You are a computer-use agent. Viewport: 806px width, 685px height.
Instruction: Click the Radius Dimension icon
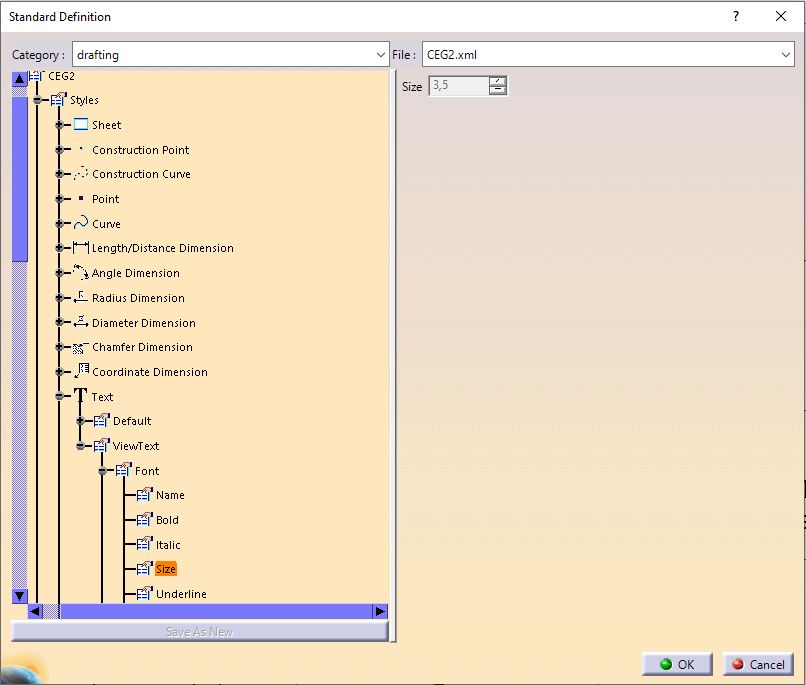pyautogui.click(x=81, y=298)
